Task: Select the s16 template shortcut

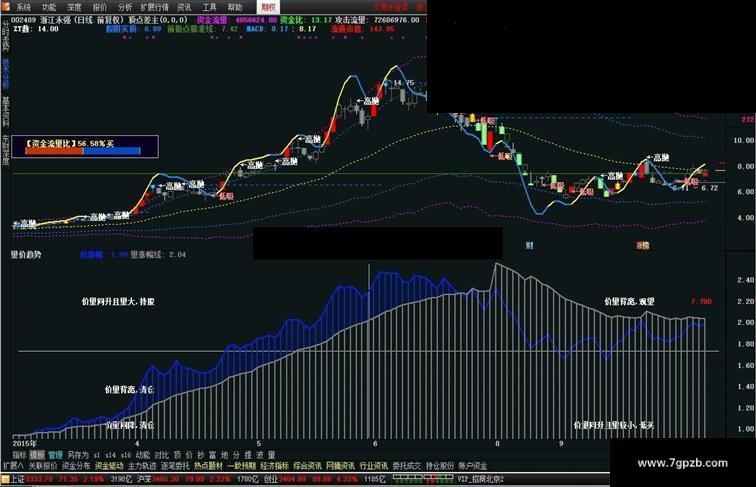Action: pos(126,455)
